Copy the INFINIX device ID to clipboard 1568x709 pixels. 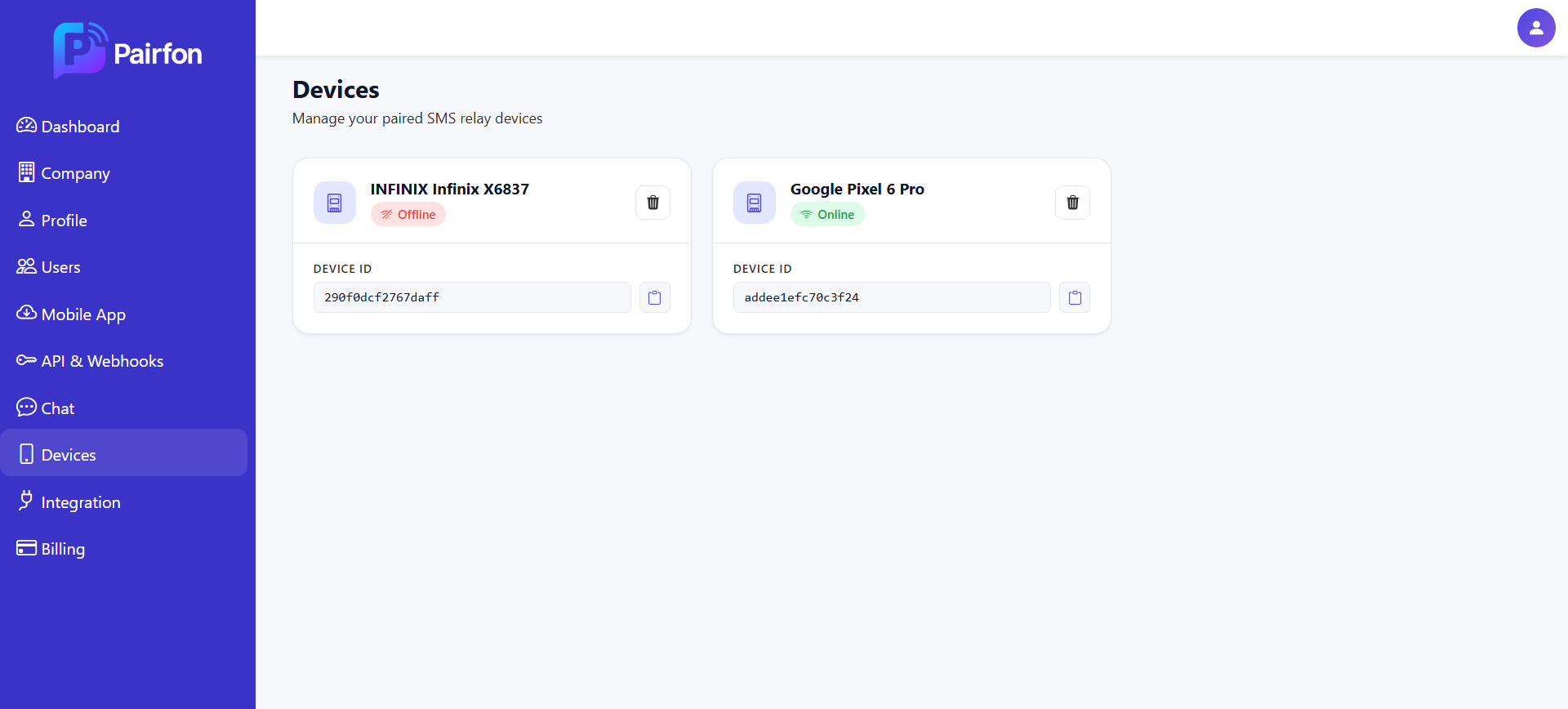654,297
